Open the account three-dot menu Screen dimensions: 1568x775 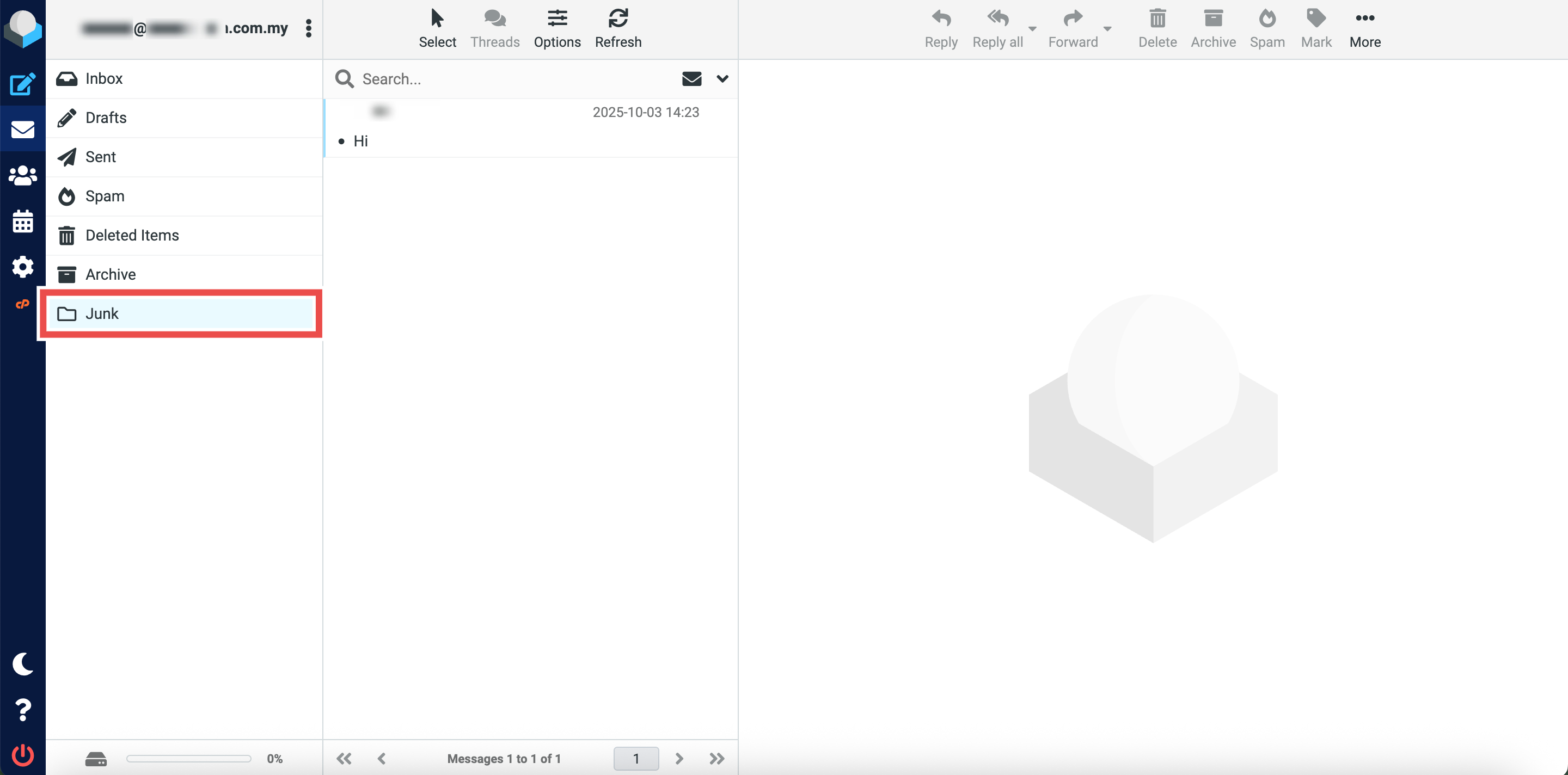(309, 28)
